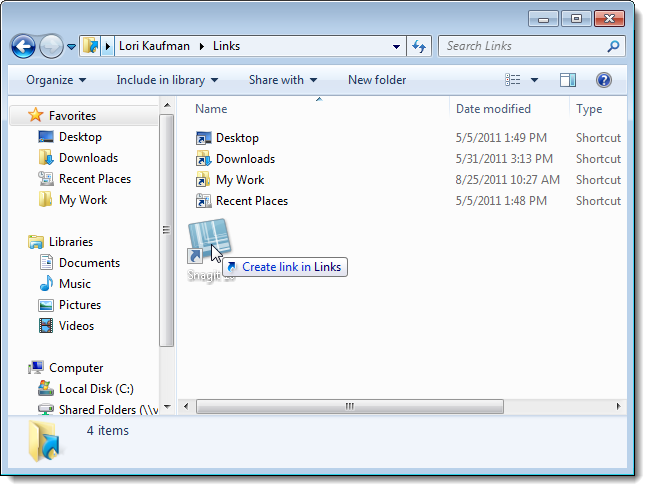The image size is (650, 491).
Task: Click the Back navigation arrow
Action: click(23, 46)
